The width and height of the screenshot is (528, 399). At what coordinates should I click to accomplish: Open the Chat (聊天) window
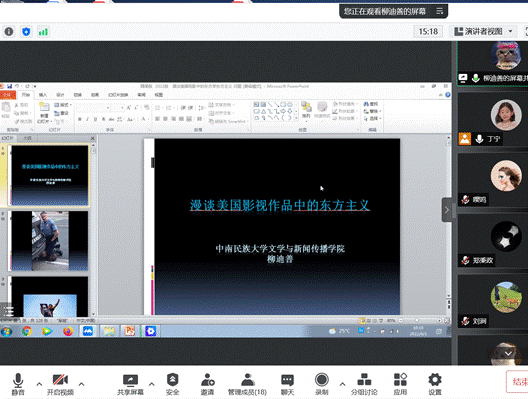(x=287, y=380)
